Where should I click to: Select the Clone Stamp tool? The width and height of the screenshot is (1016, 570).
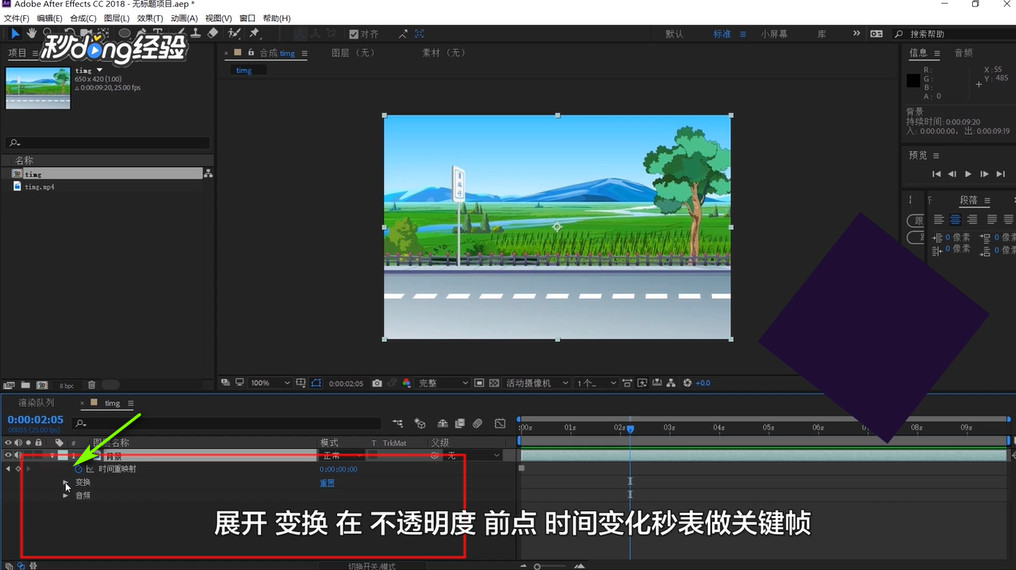[196, 33]
